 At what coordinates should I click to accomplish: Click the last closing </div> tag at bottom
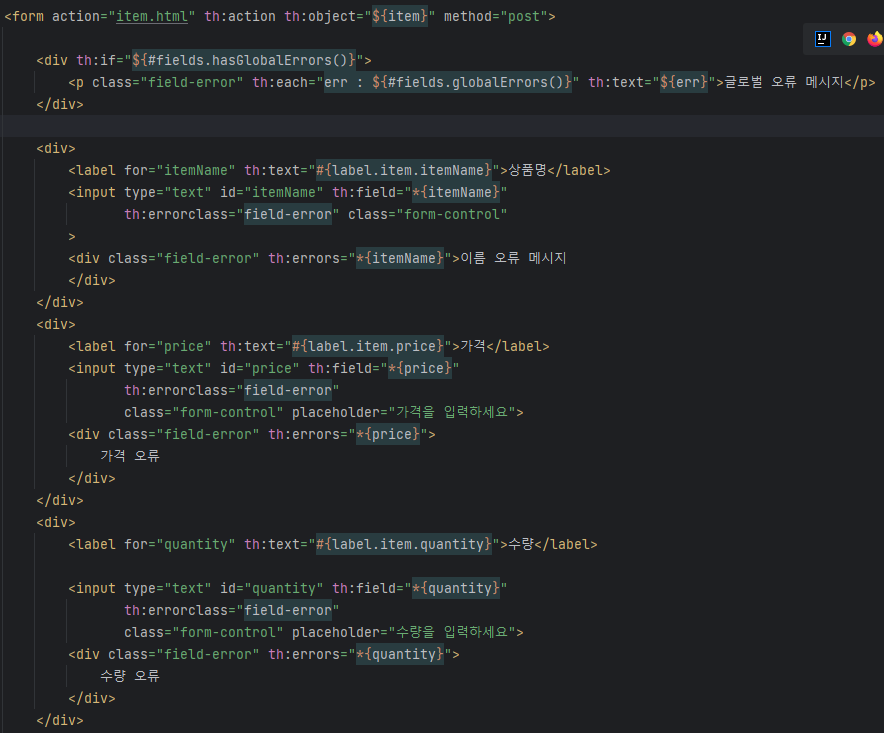[60, 720]
